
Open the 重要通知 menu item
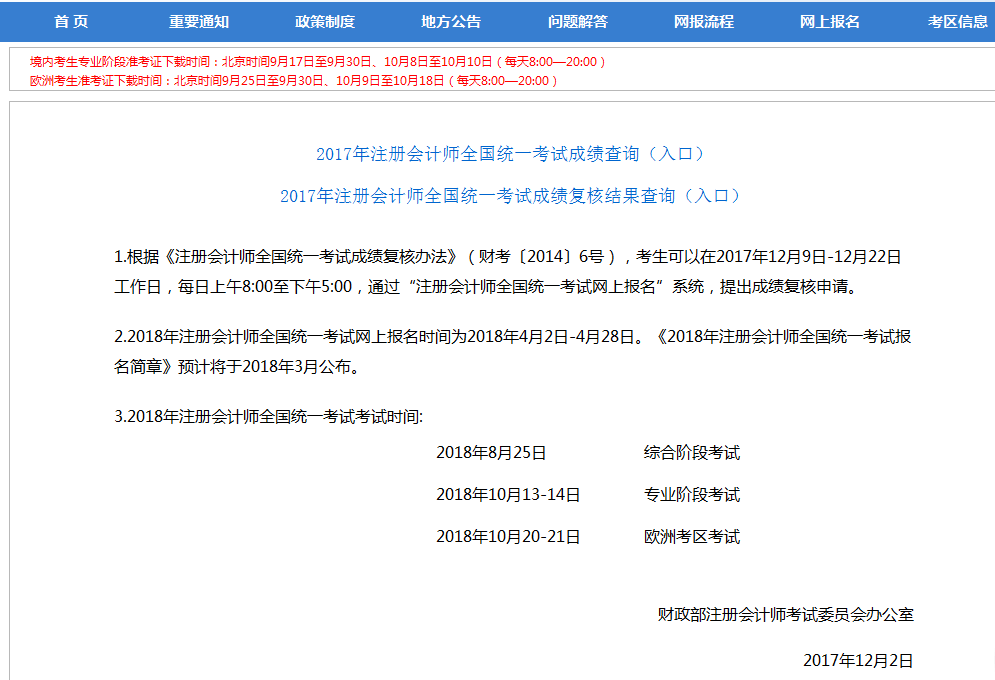(198, 22)
